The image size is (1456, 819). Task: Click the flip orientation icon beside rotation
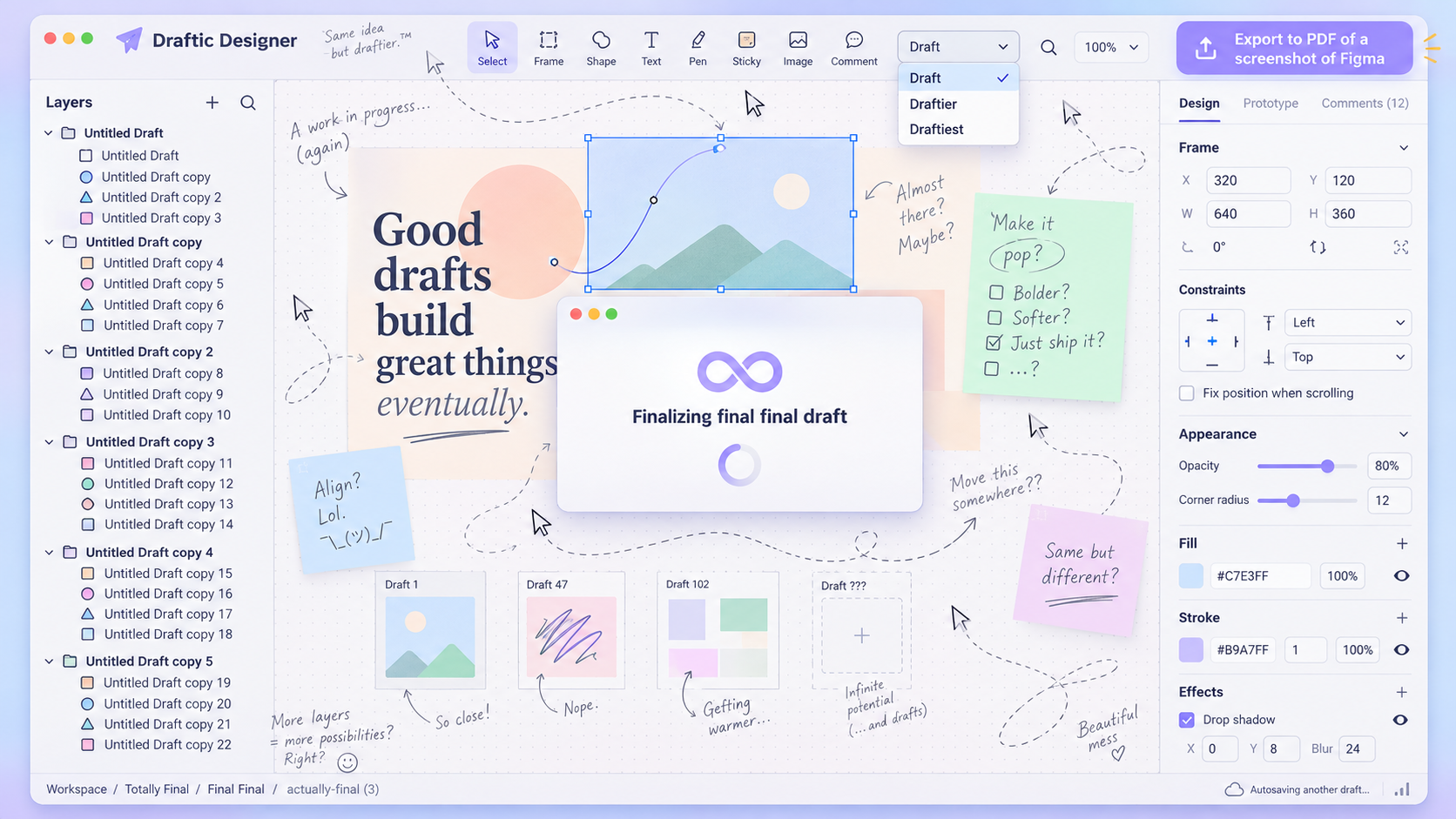point(1318,247)
